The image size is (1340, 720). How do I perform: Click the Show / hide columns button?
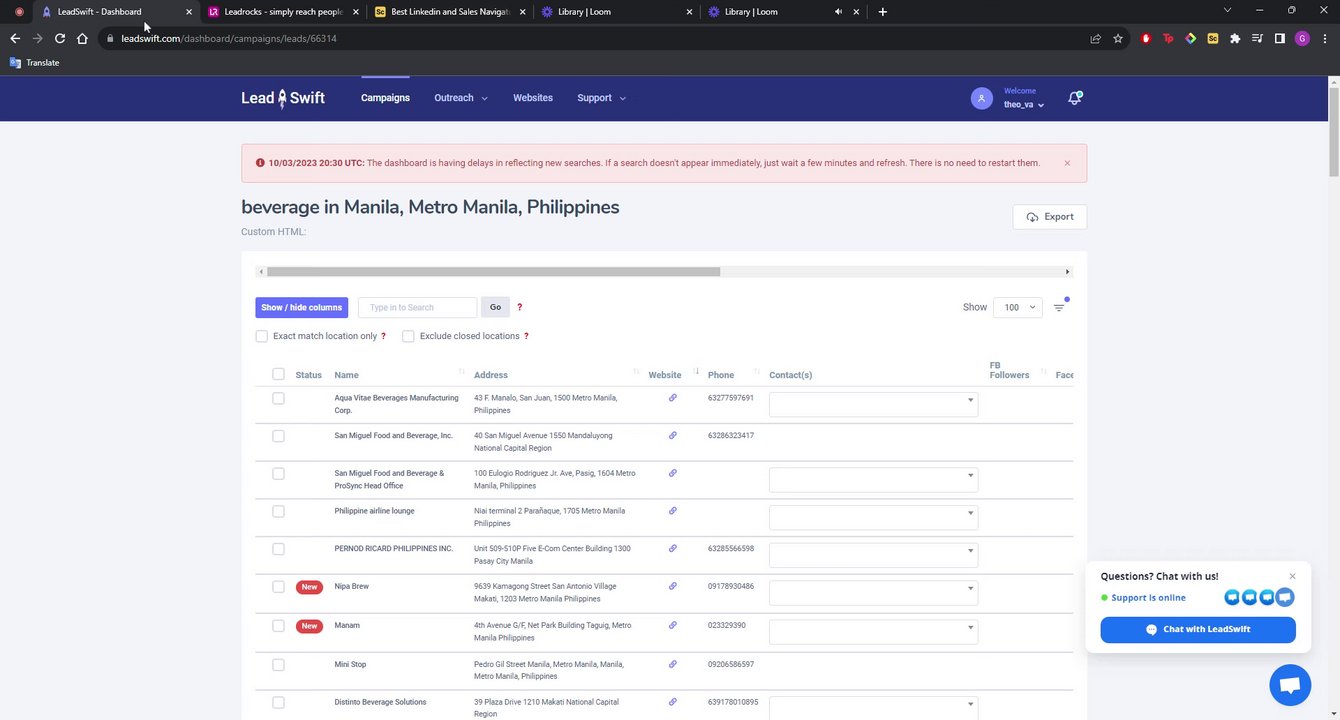(x=302, y=307)
